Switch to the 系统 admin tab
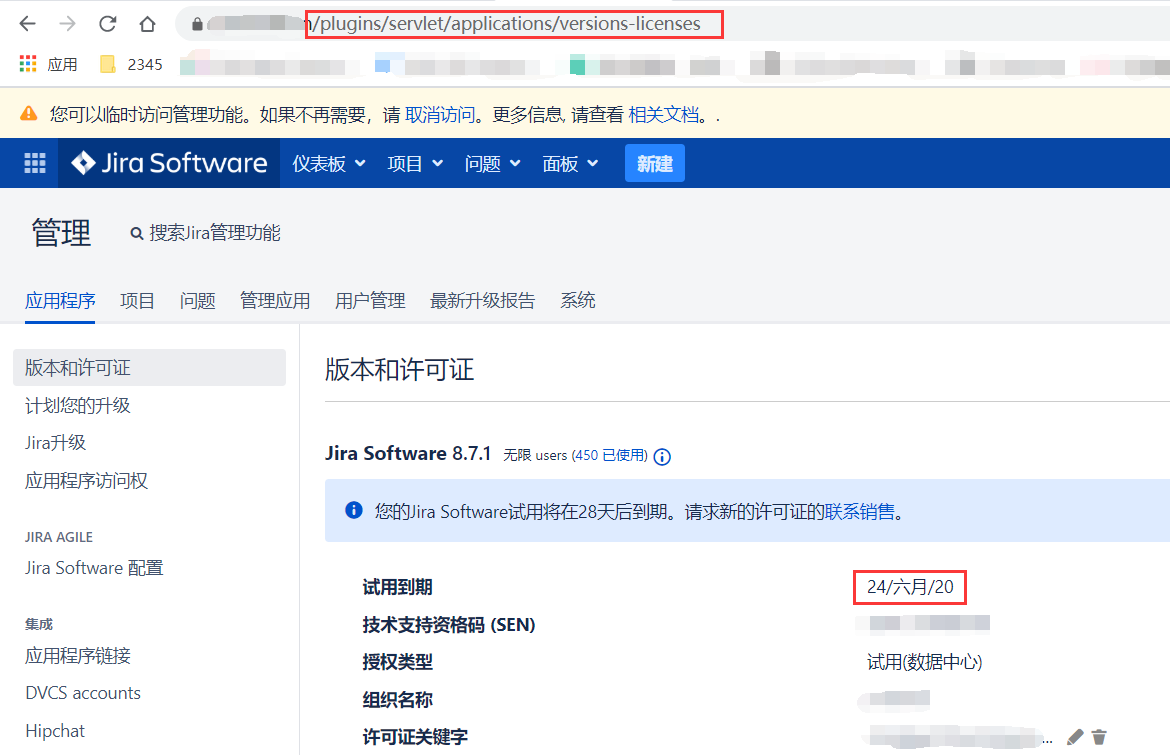Viewport: 1170px width, 755px height. click(578, 299)
